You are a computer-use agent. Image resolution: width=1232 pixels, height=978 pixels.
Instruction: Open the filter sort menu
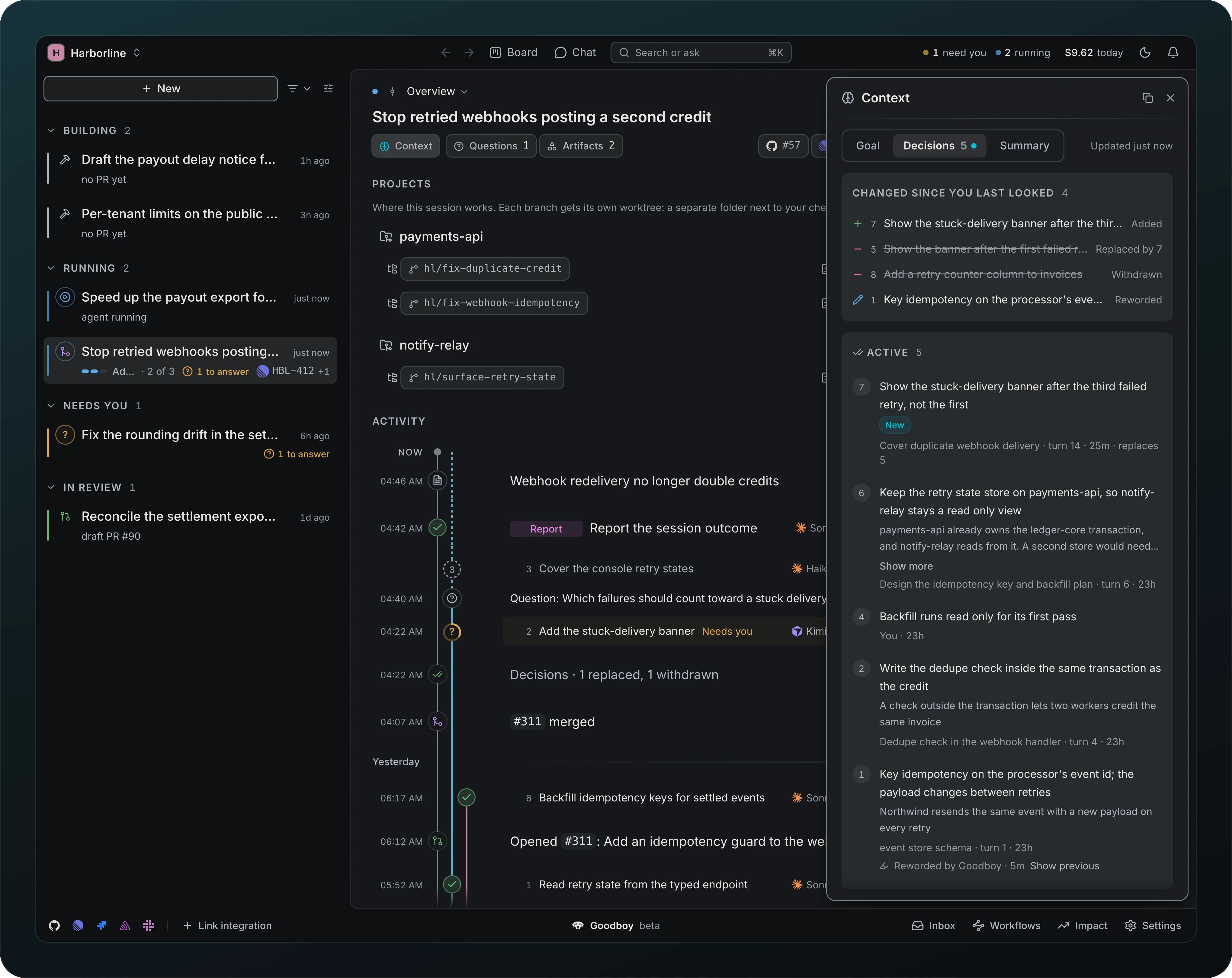[x=299, y=88]
